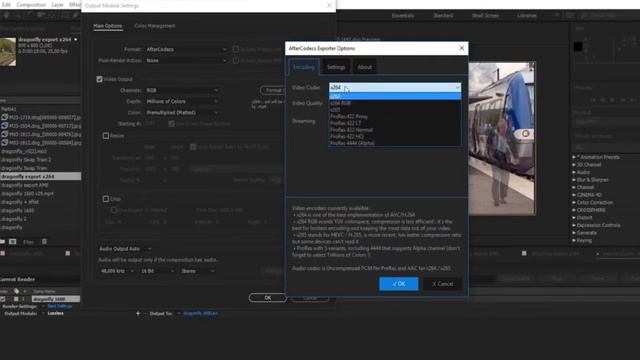Toggle render queue item checkbox

point(3,299)
